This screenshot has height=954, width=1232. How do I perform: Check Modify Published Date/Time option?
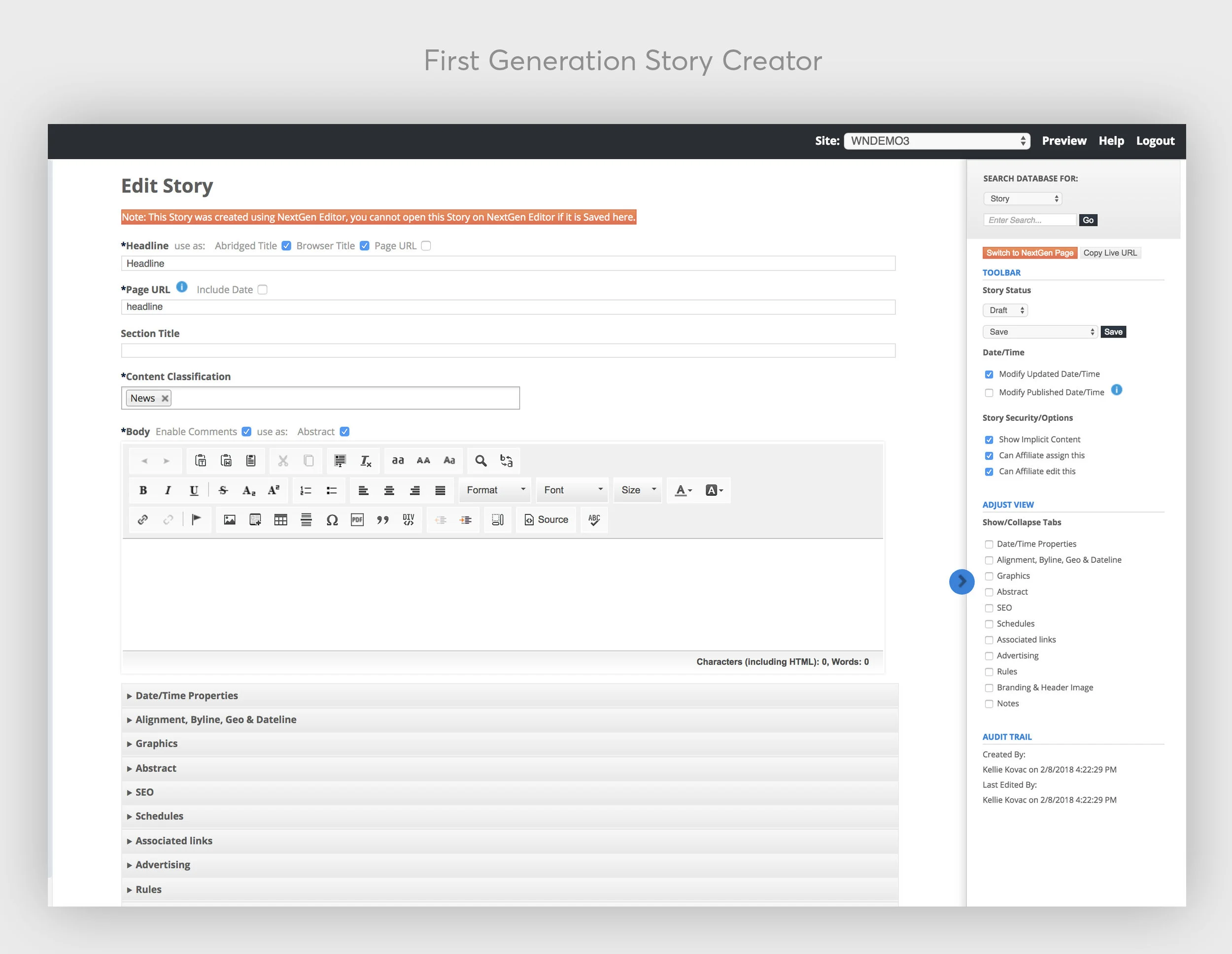tap(989, 393)
